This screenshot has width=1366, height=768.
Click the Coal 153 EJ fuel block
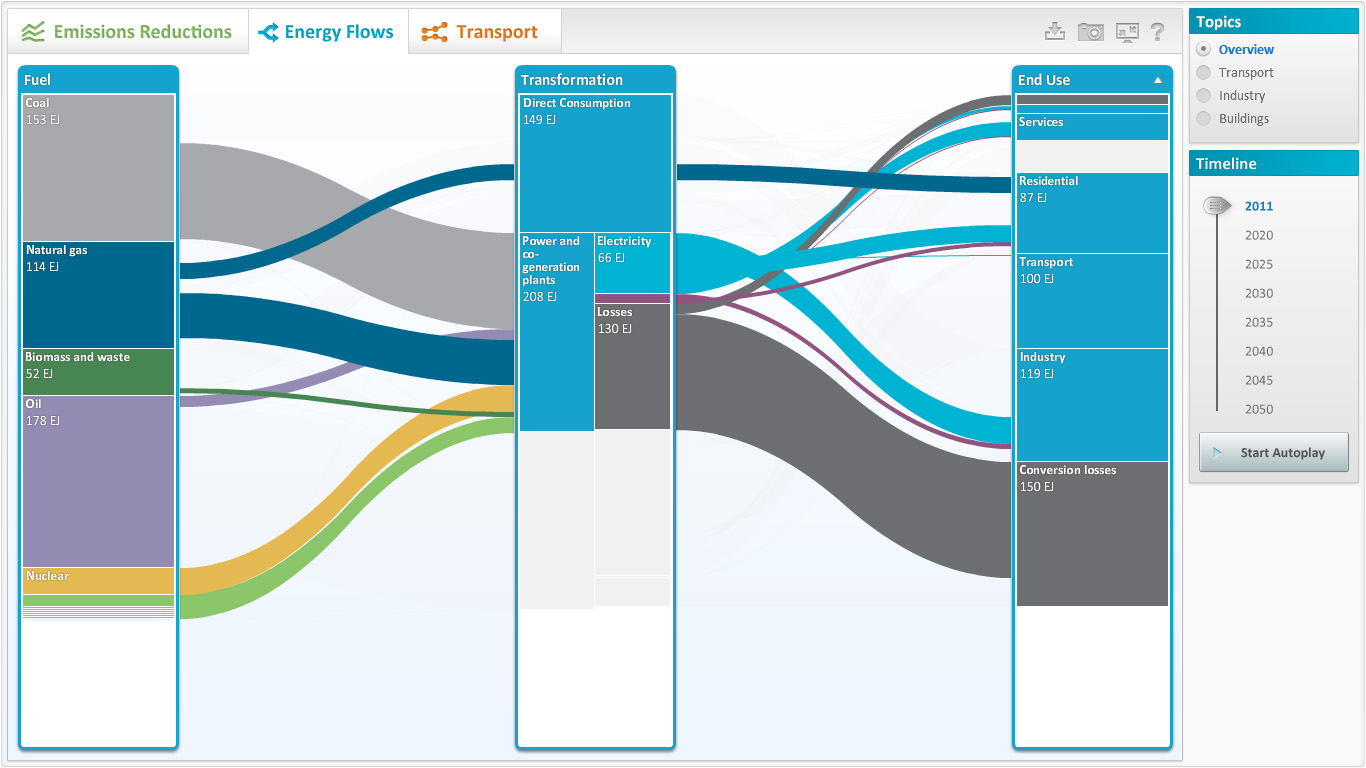click(x=98, y=168)
